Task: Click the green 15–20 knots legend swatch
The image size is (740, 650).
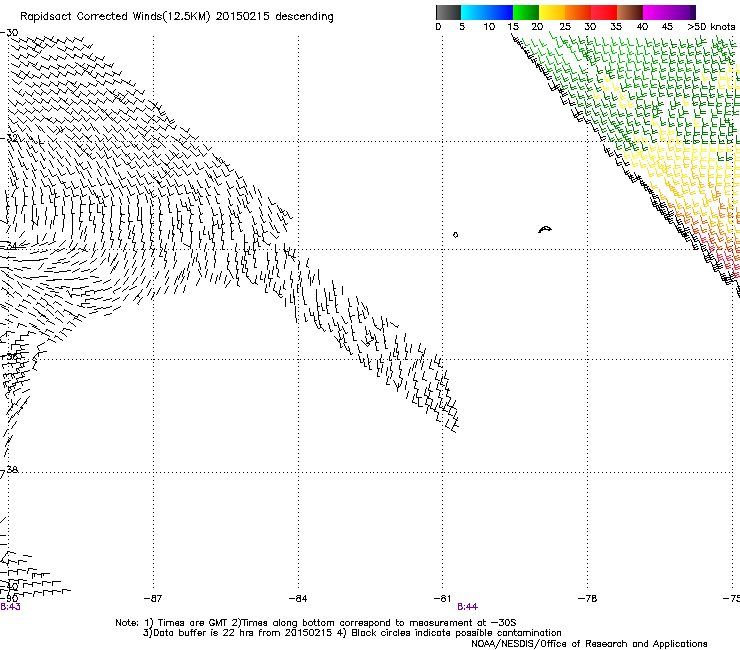Action: [526, 12]
